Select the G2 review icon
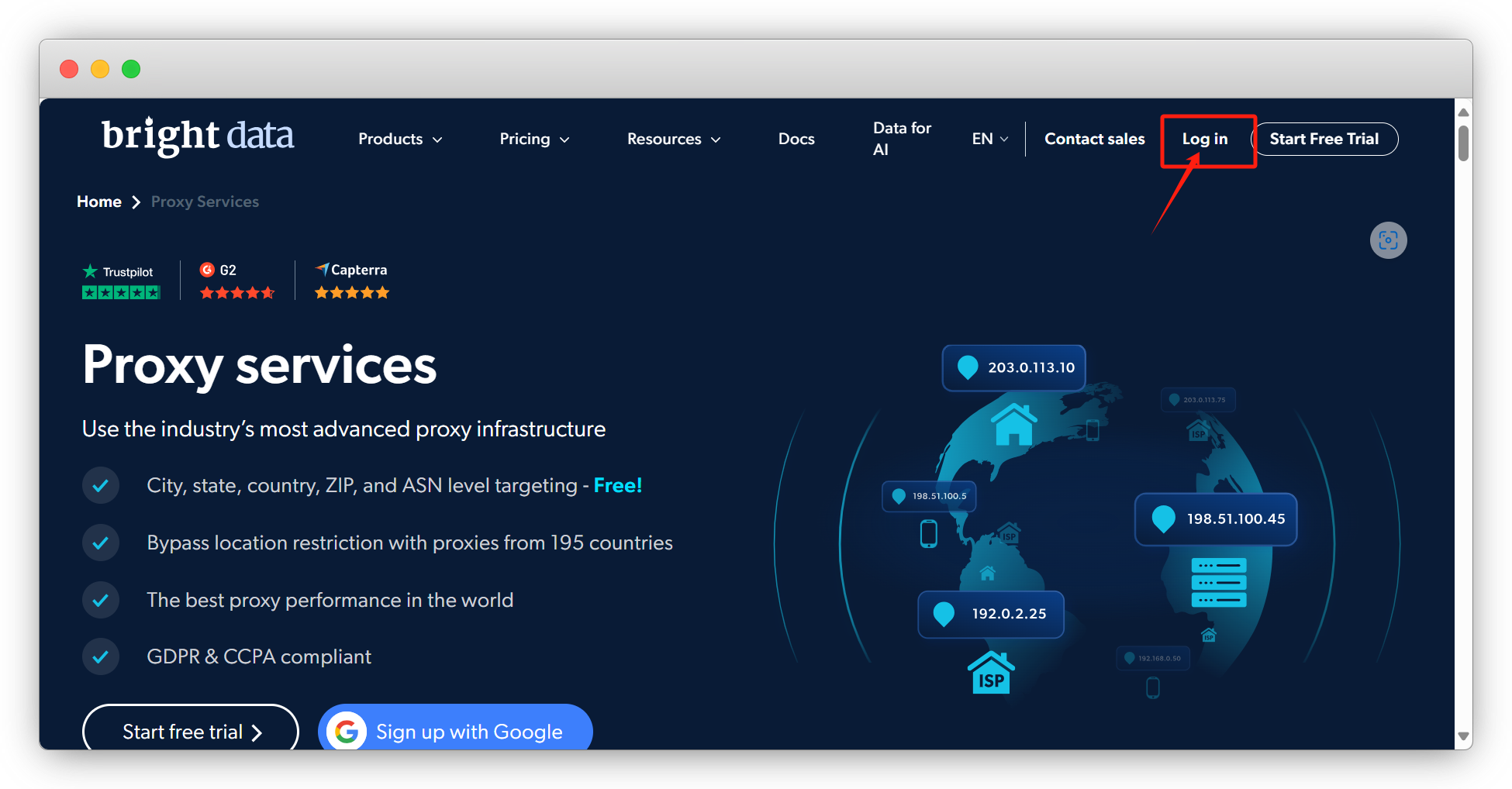Image resolution: width=1512 pixels, height=789 pixels. pyautogui.click(x=207, y=270)
